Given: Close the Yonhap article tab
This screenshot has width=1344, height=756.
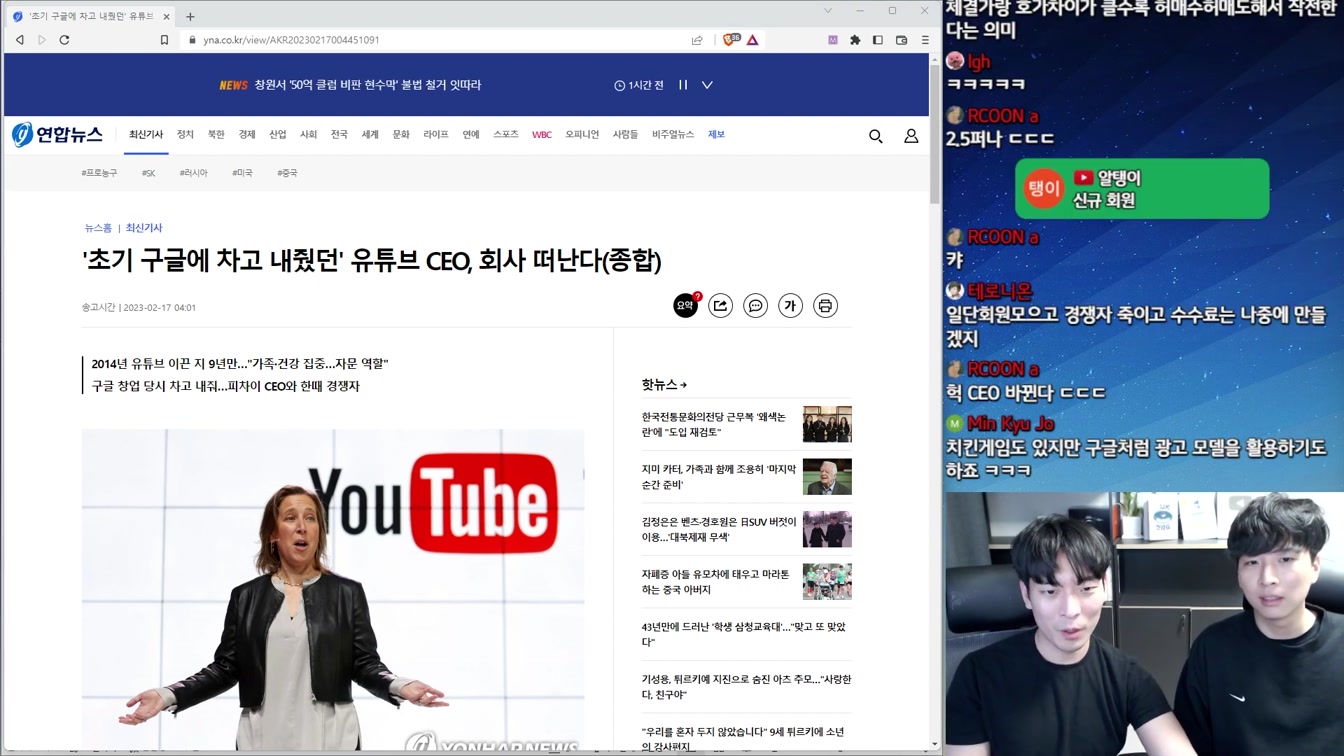Looking at the screenshot, I should pos(164,16).
